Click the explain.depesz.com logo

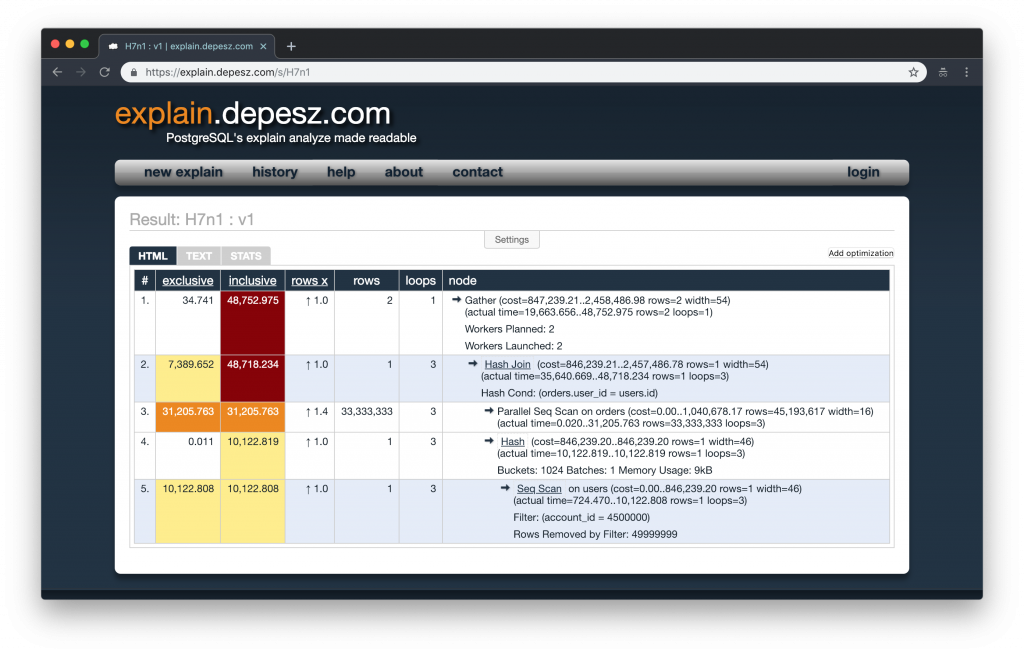[250, 114]
